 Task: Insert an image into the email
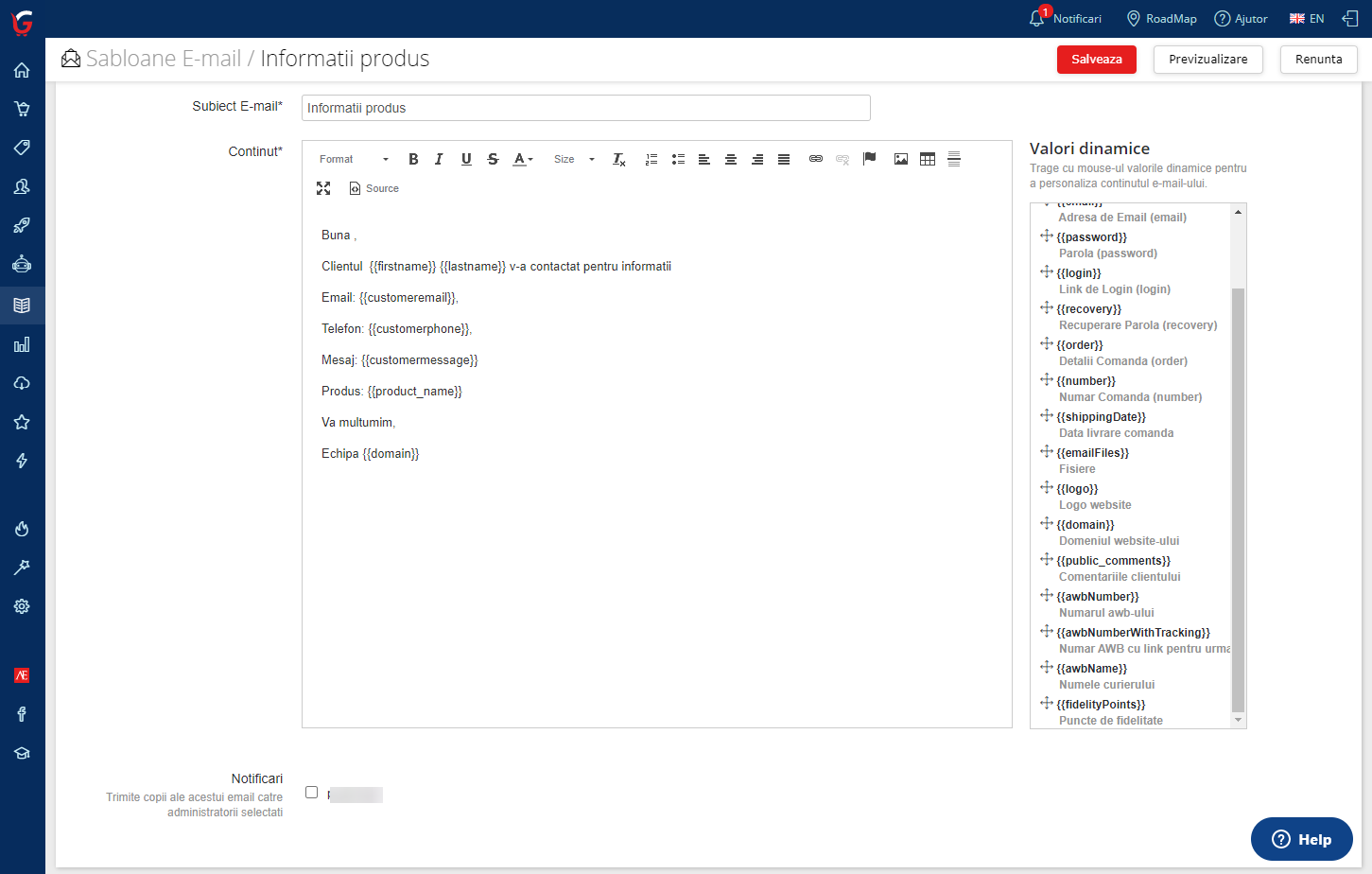tap(901, 159)
